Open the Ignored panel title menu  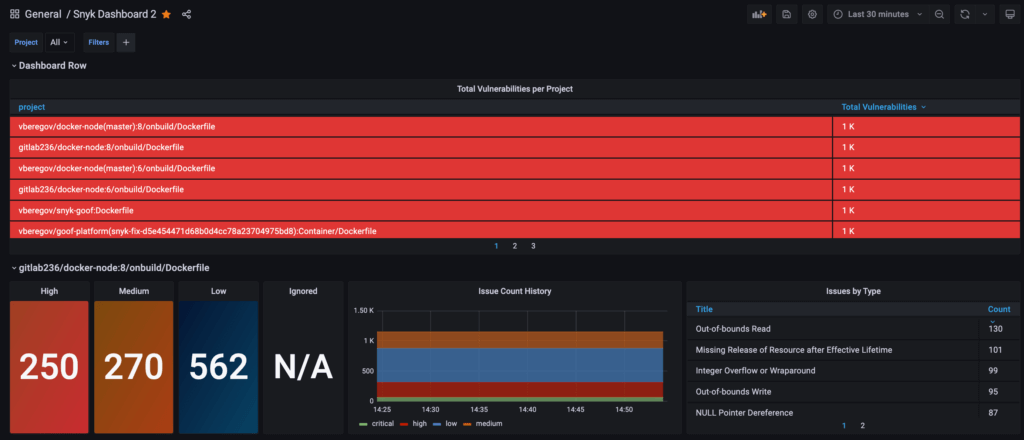pos(303,291)
